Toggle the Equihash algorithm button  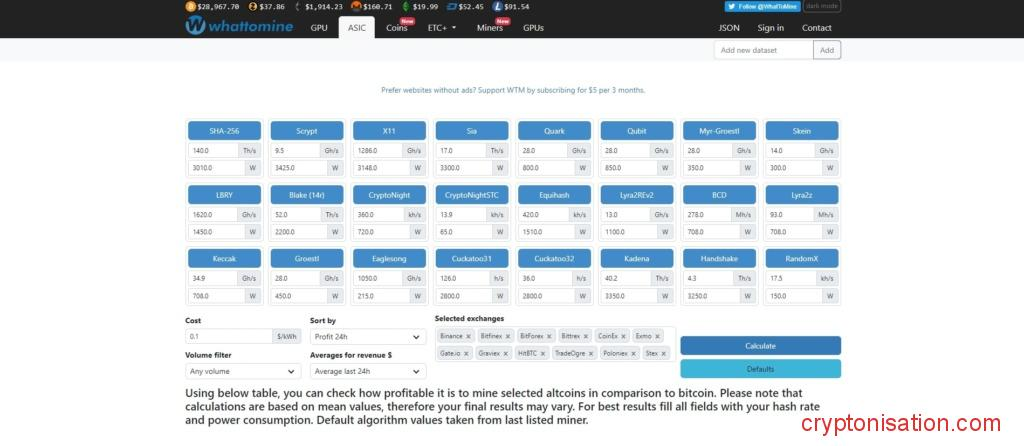553,195
